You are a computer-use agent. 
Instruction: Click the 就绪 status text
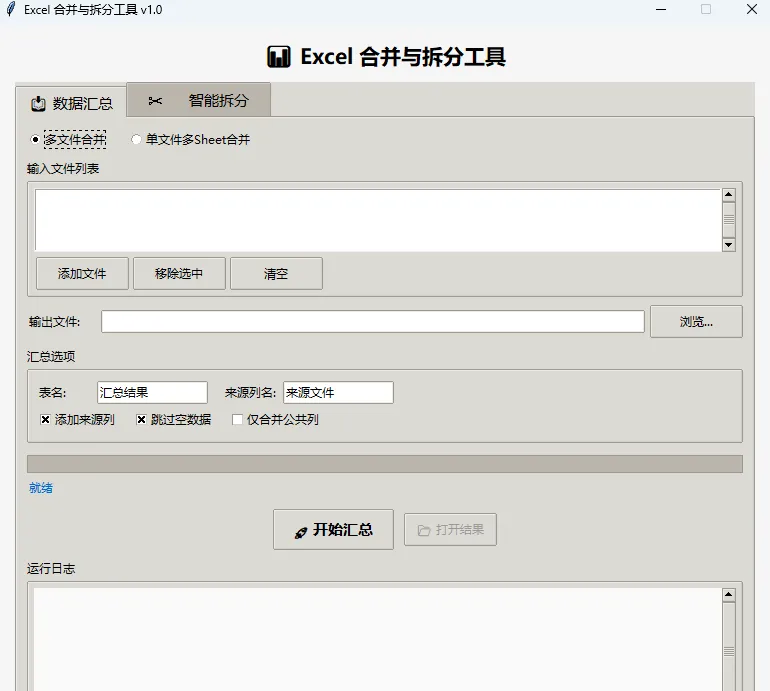click(41, 488)
